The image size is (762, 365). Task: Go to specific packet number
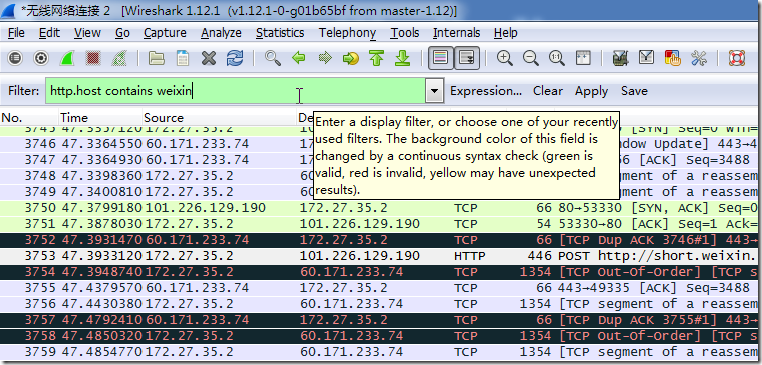click(350, 59)
